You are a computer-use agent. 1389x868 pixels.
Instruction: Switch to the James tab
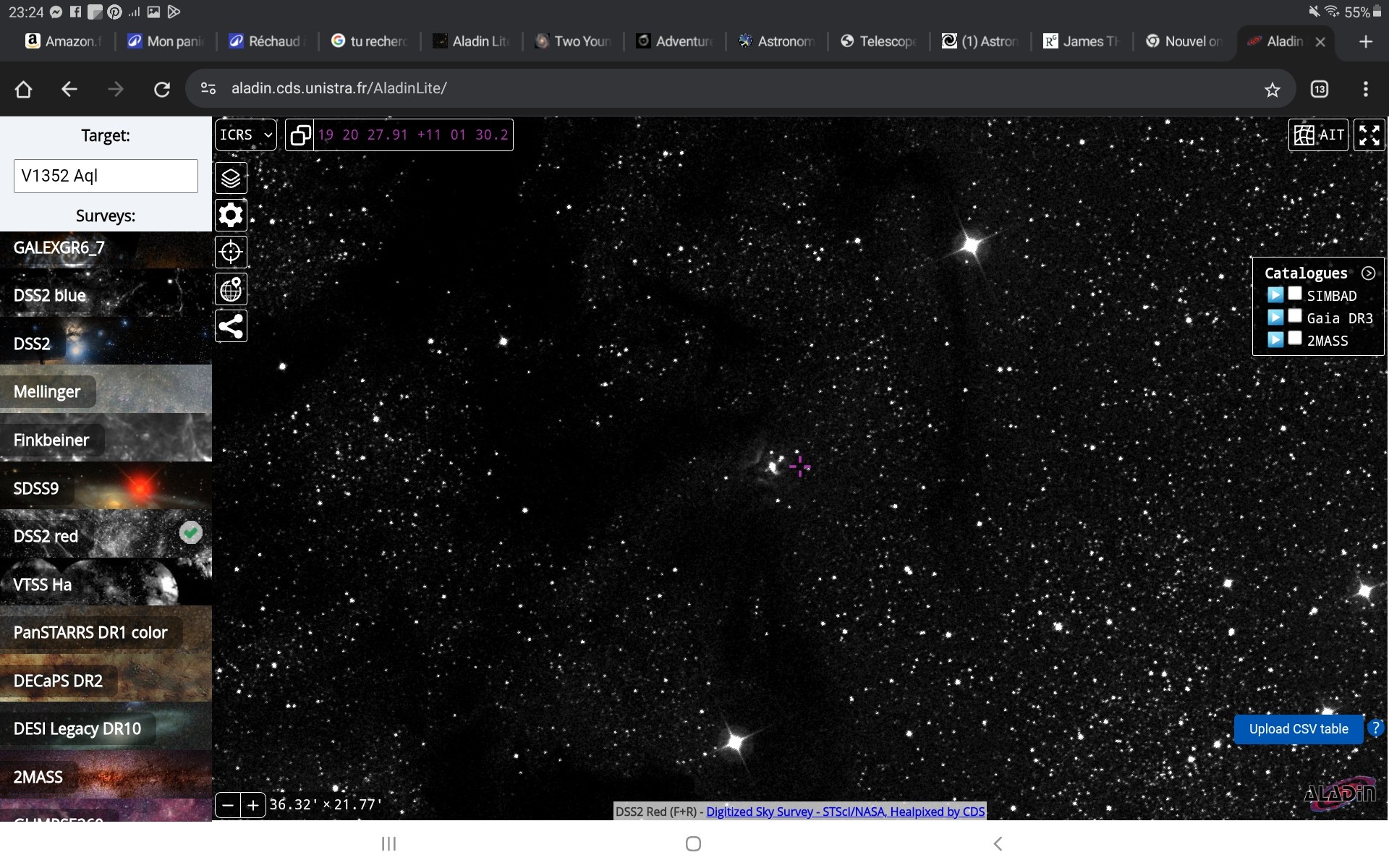(1082, 41)
